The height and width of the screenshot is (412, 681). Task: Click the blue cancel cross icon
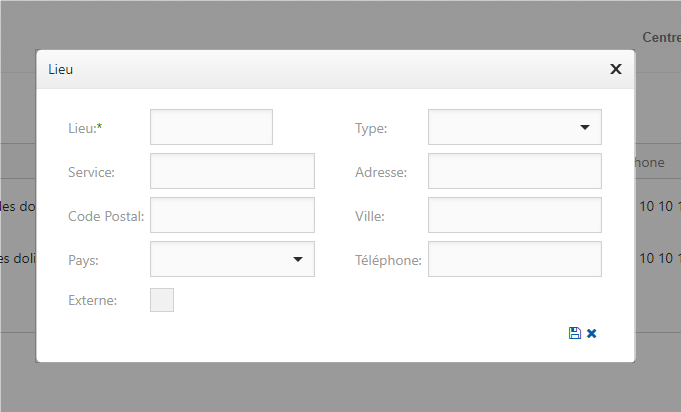[x=592, y=333]
